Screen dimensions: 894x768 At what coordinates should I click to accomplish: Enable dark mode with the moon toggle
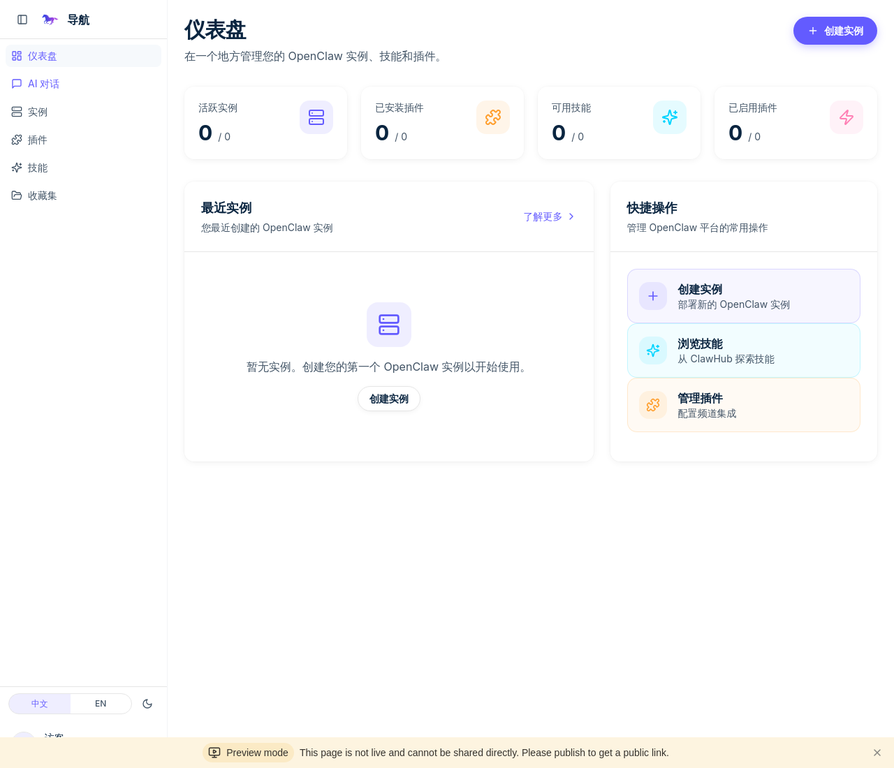147,703
